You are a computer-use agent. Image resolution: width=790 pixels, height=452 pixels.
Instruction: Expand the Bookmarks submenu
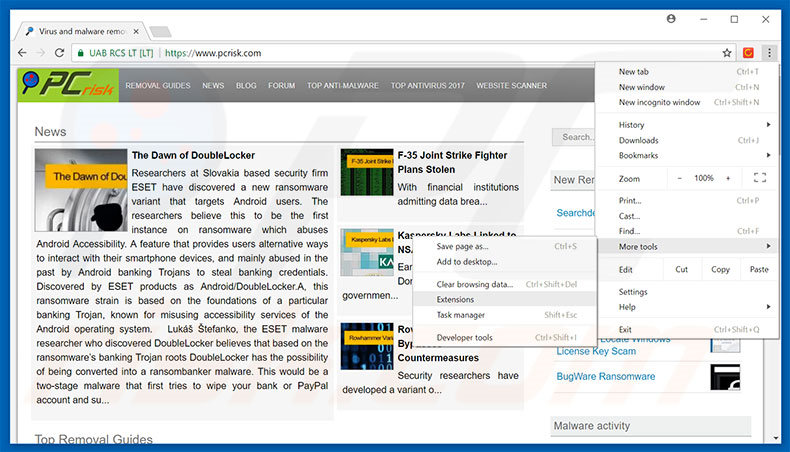point(688,155)
